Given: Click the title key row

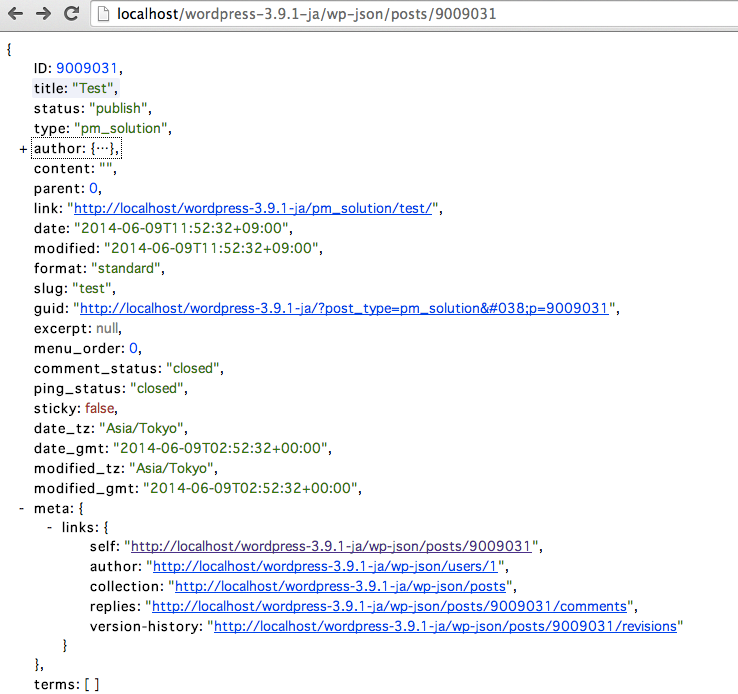Looking at the screenshot, I should click(x=52, y=88).
